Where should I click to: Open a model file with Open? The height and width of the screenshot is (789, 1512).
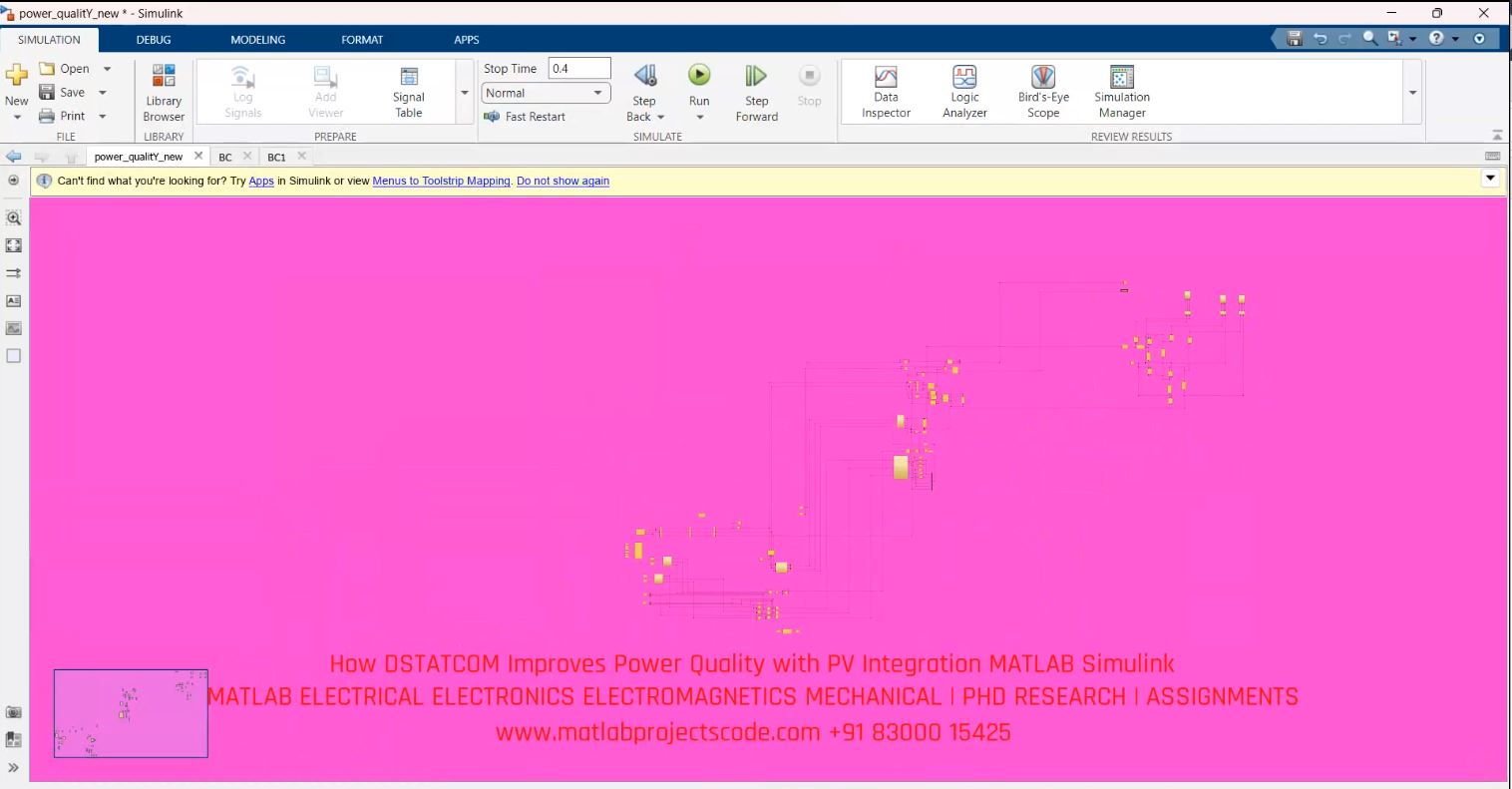point(64,69)
